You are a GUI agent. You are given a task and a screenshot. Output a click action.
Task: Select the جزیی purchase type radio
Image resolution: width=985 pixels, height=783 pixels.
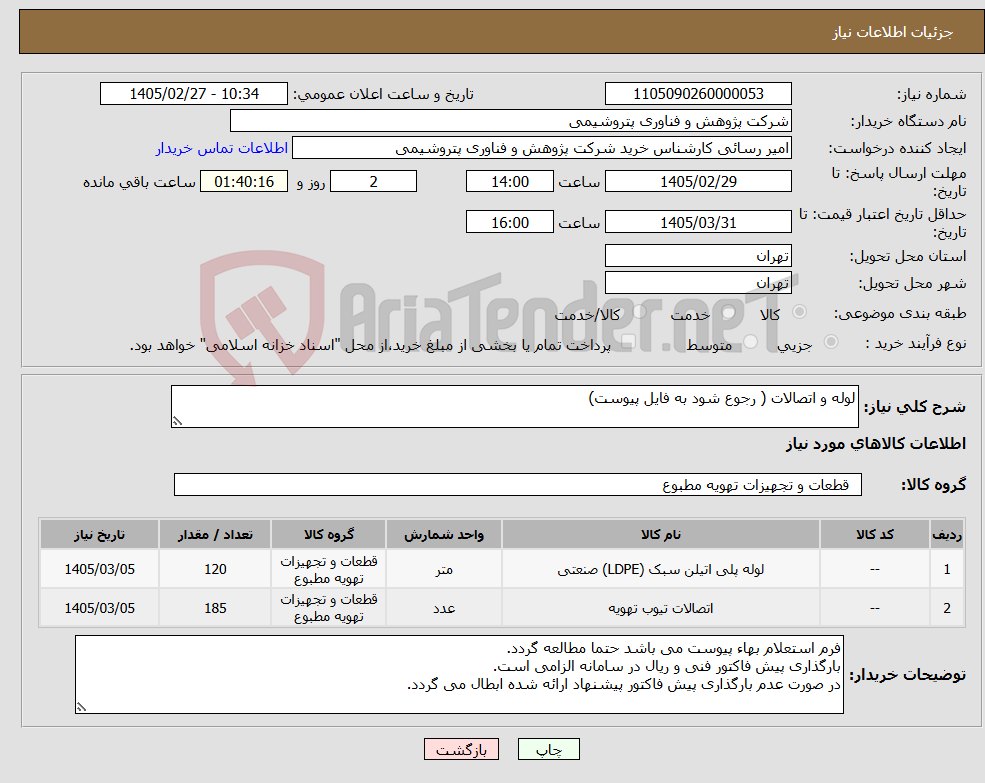click(831, 342)
